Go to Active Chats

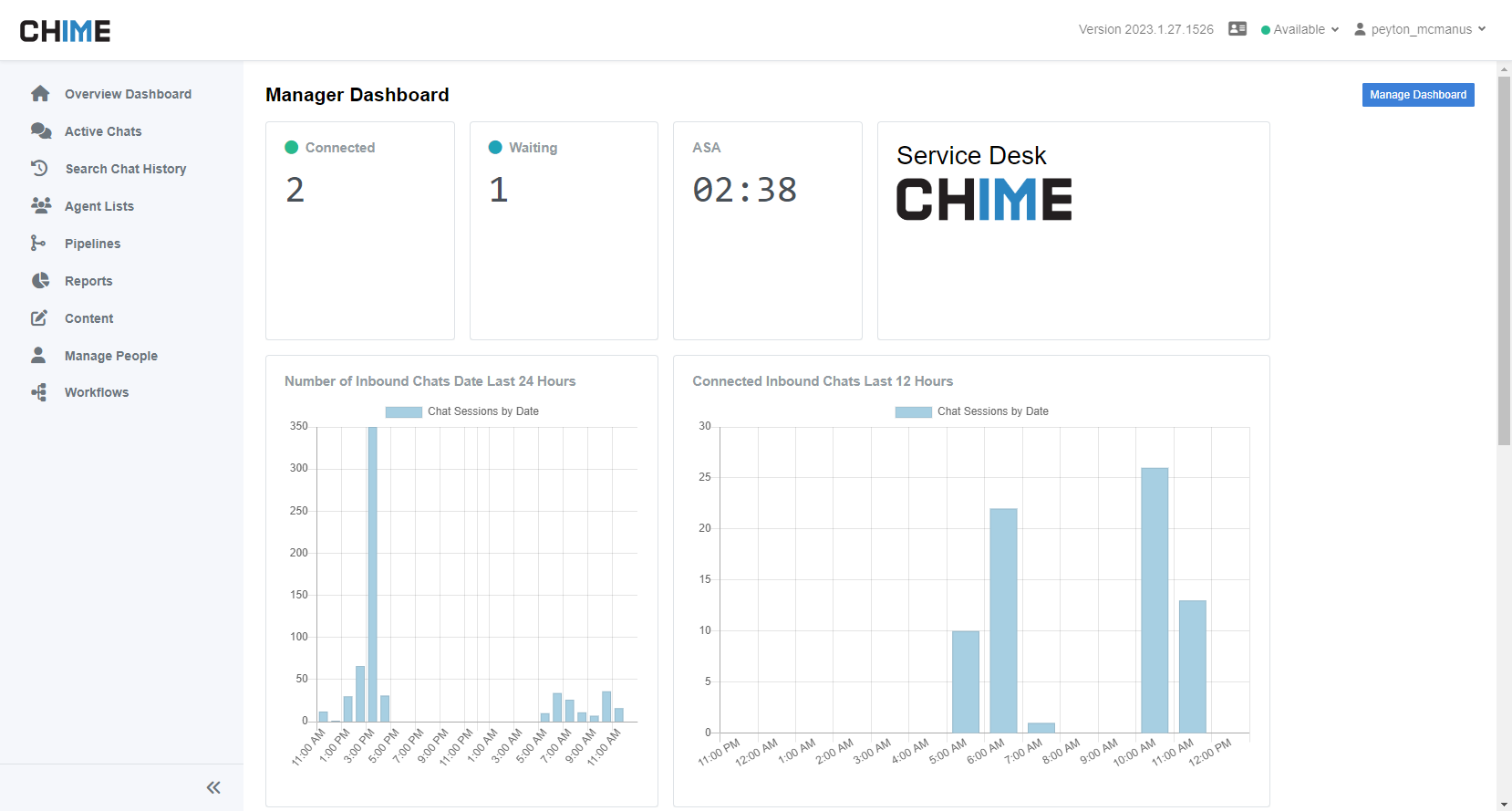103,131
